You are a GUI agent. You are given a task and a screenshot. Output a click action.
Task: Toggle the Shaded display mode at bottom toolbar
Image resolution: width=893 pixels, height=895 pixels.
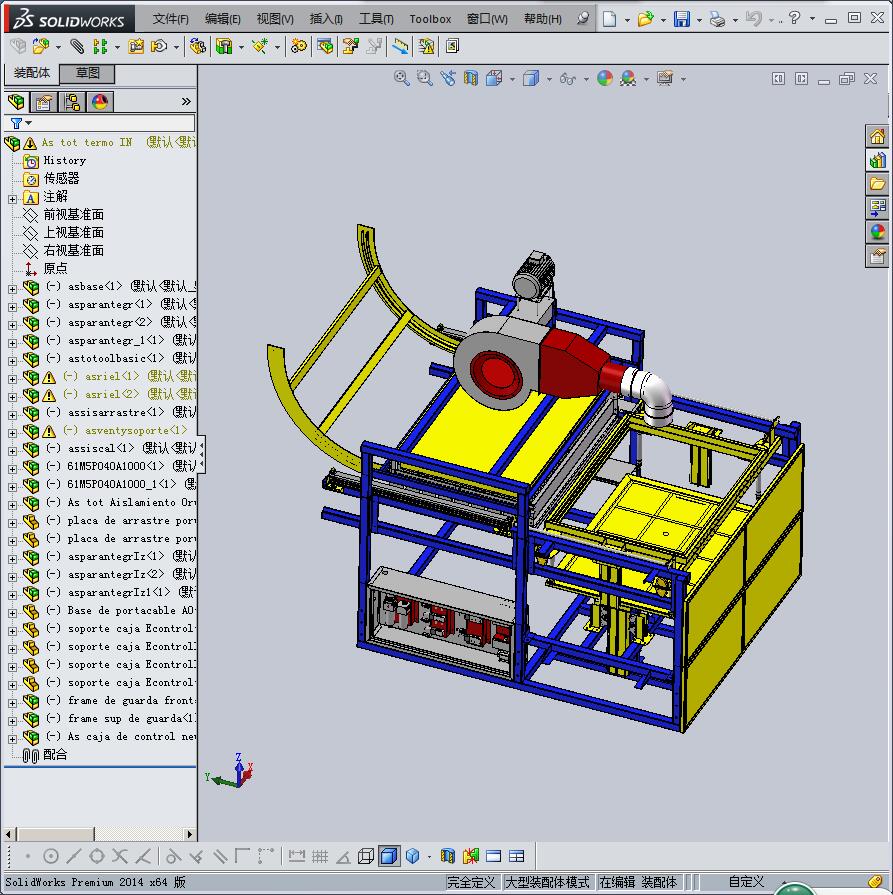tap(389, 856)
